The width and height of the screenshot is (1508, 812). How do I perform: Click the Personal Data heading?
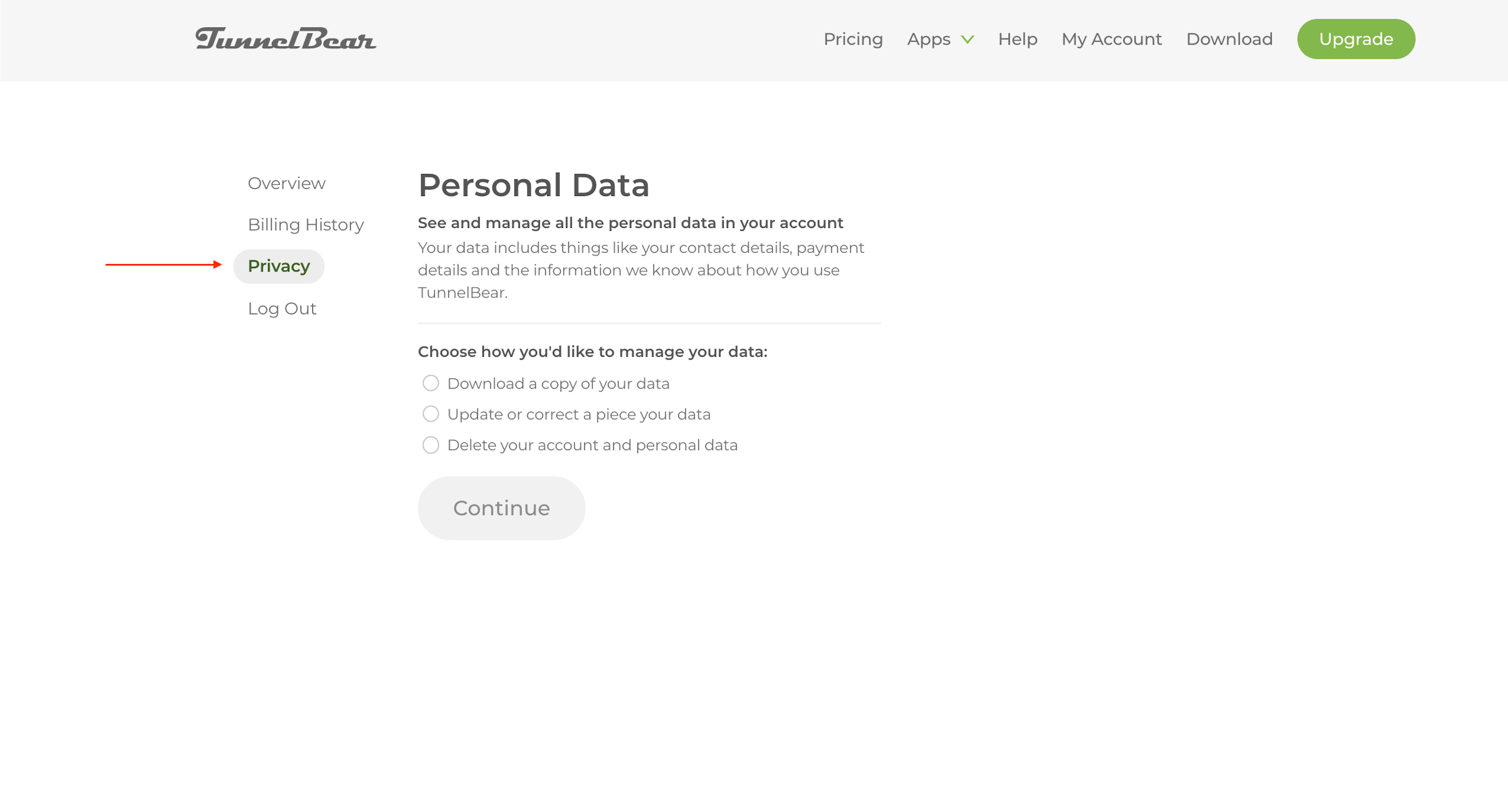point(534,185)
